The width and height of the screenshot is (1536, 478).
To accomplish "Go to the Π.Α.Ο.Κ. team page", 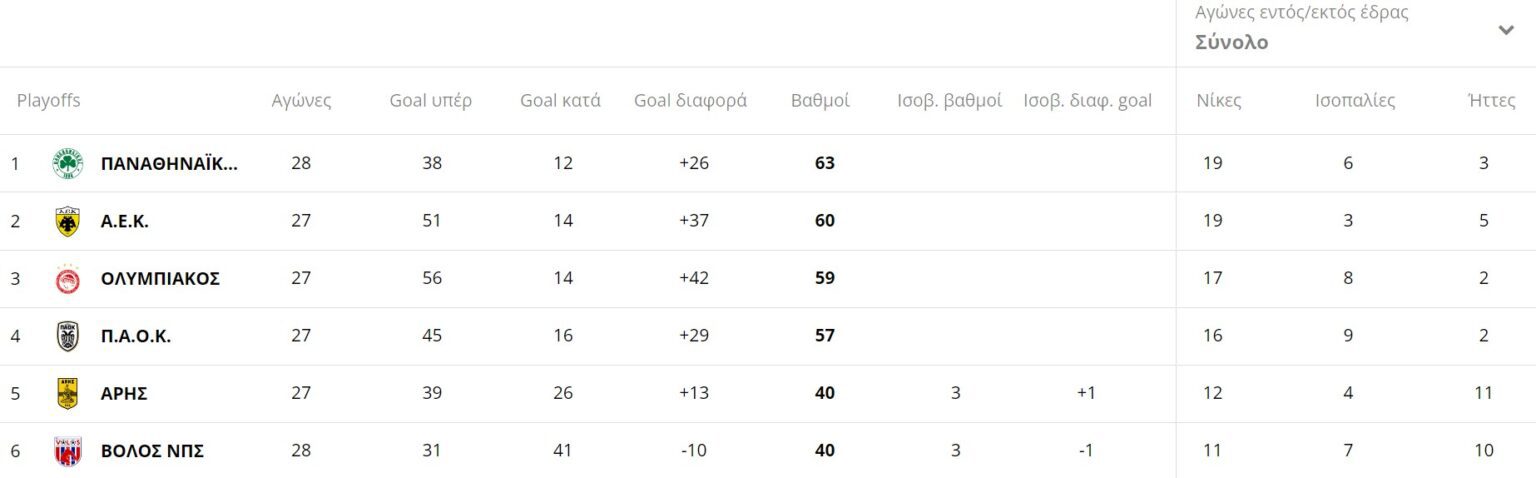I will pyautogui.click(x=136, y=336).
